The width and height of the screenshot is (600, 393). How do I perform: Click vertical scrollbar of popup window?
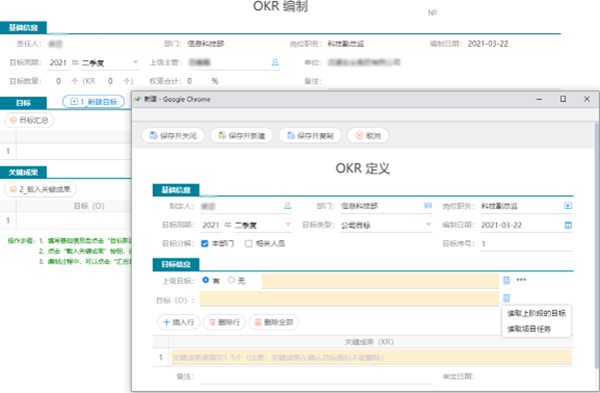click(x=597, y=245)
